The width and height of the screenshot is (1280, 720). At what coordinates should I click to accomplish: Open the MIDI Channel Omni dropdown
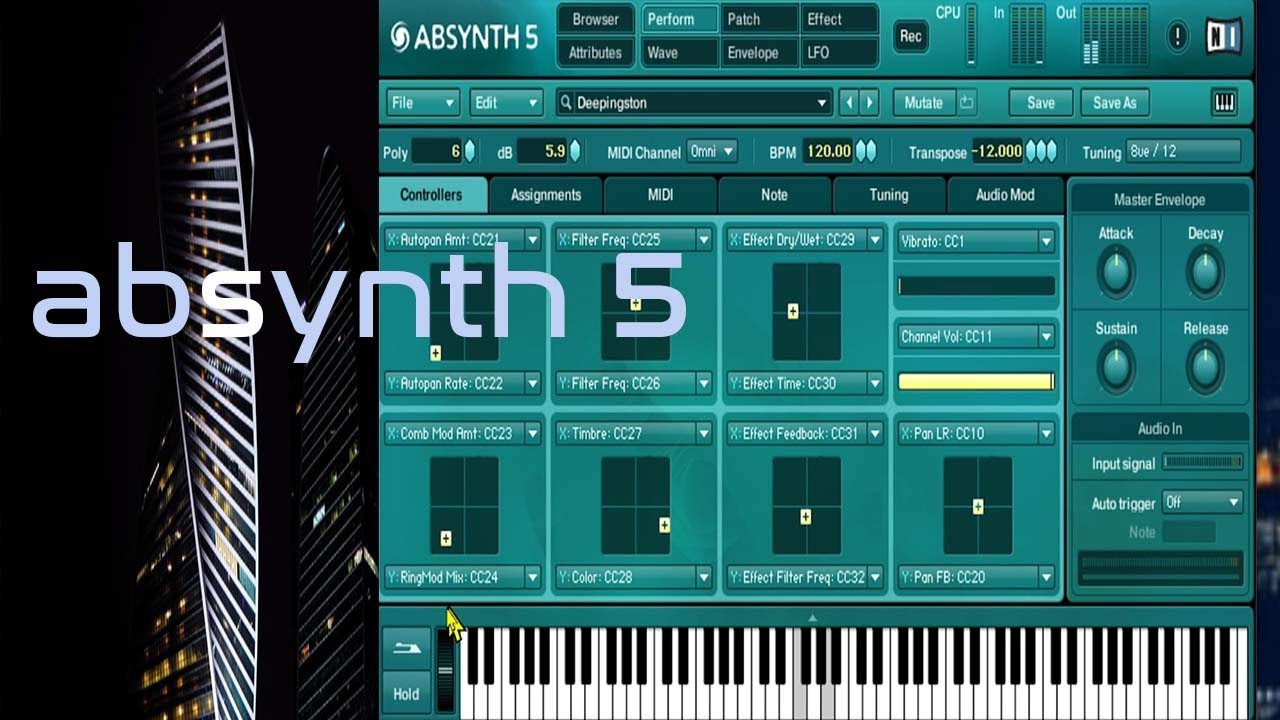tap(712, 152)
